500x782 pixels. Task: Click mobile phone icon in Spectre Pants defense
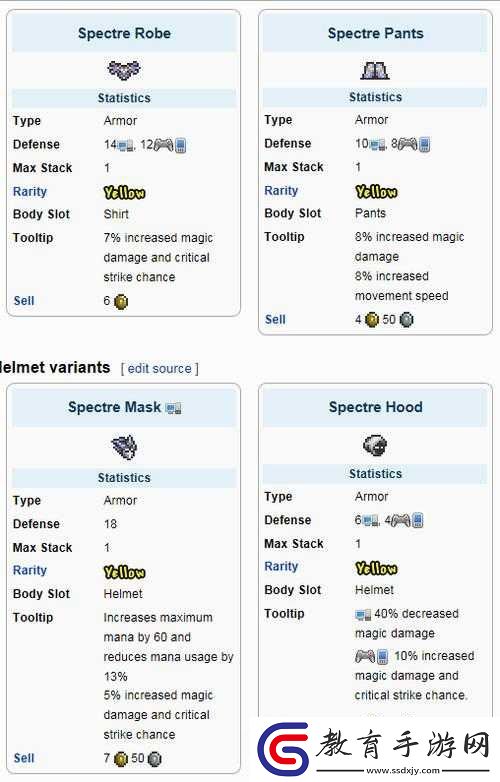424,145
